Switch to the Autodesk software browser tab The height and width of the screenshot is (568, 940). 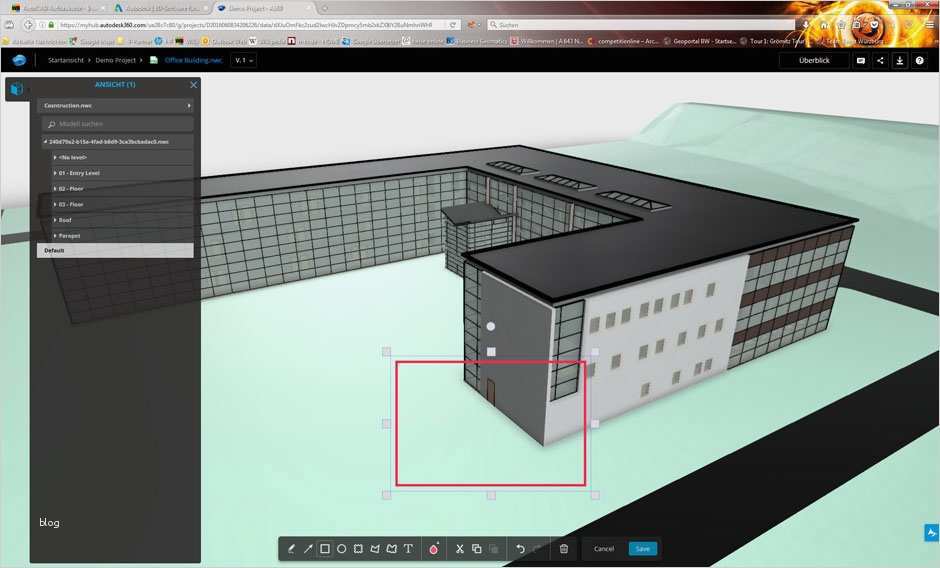click(159, 8)
